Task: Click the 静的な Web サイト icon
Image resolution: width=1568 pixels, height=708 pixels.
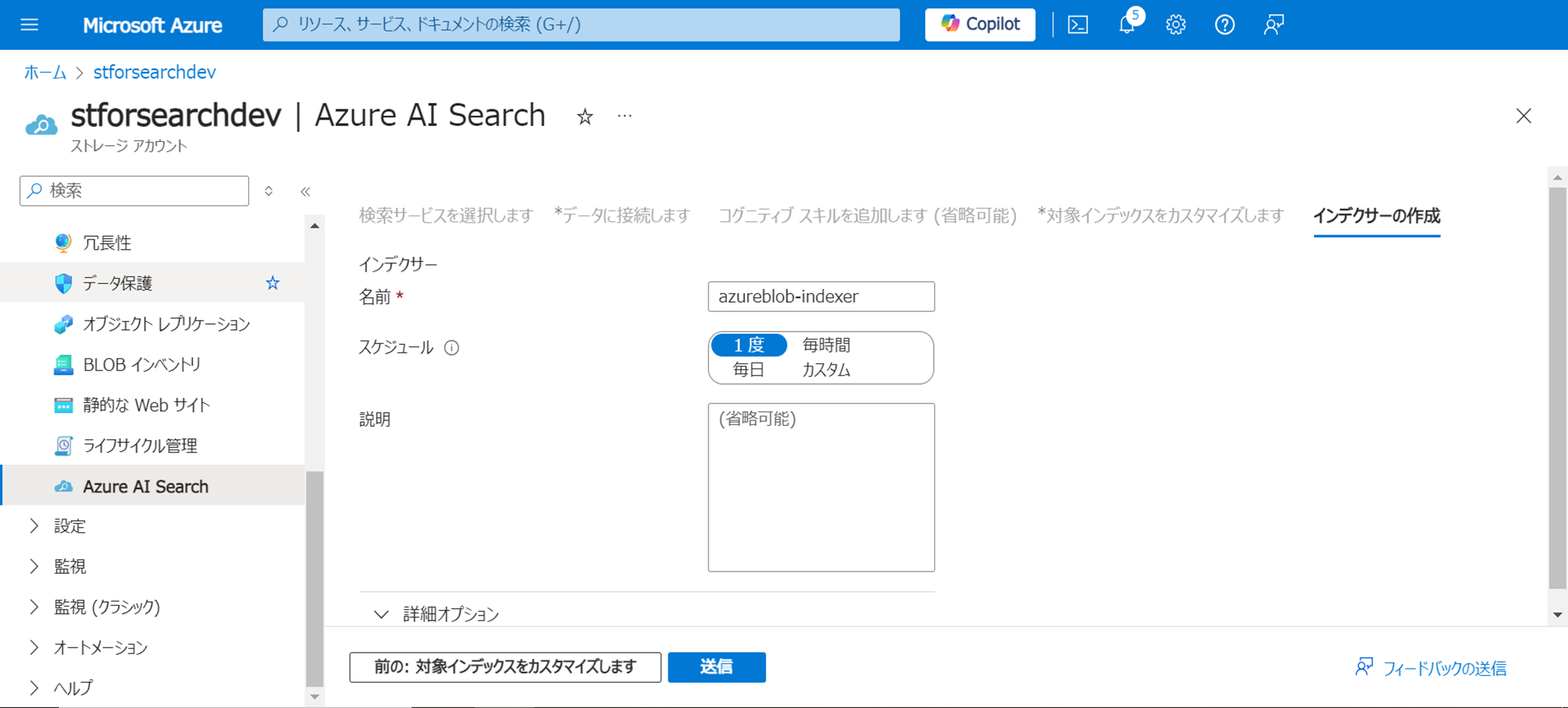Action: (x=63, y=405)
